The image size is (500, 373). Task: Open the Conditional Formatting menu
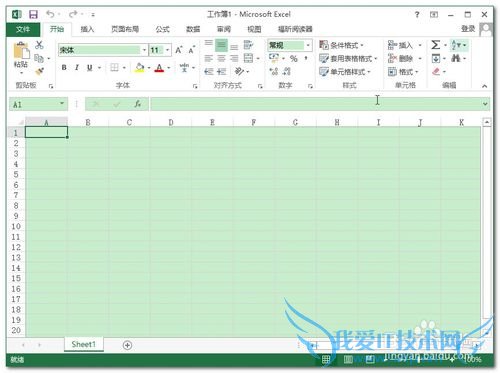pos(341,45)
